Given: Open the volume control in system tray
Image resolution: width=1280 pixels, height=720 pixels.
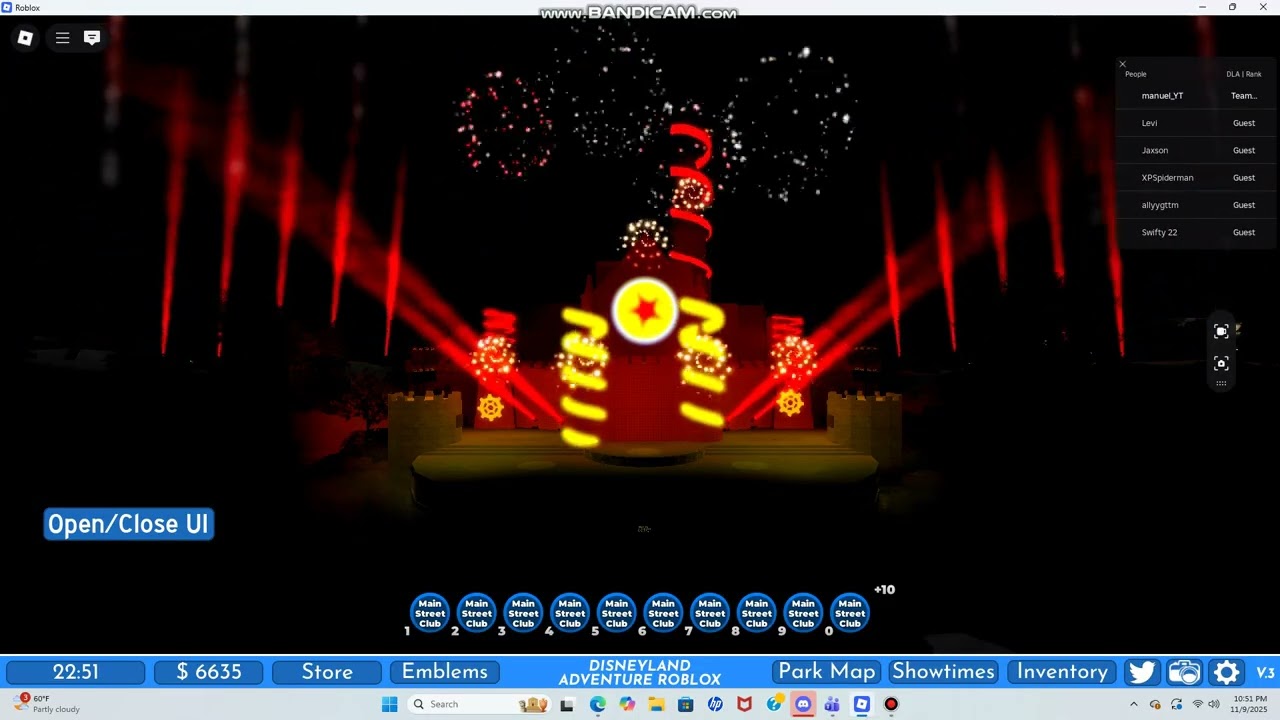Looking at the screenshot, I should tap(1213, 704).
